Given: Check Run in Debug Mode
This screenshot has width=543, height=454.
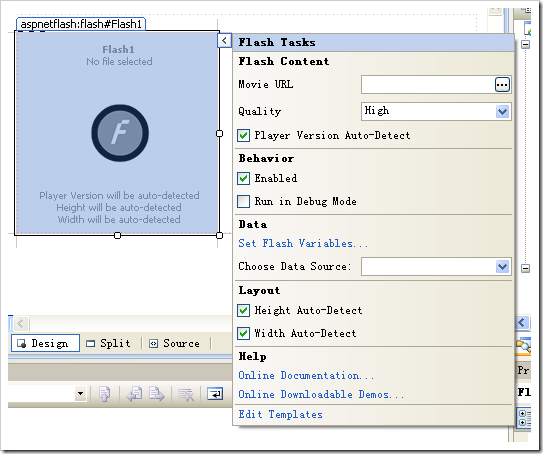Looking at the screenshot, I should click(x=243, y=201).
